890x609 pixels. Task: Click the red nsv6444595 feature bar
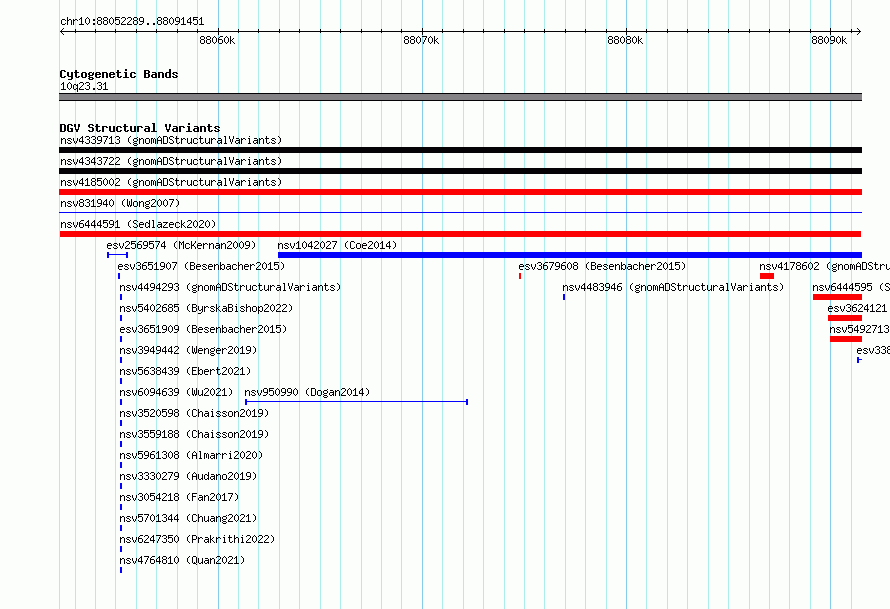pos(837,297)
